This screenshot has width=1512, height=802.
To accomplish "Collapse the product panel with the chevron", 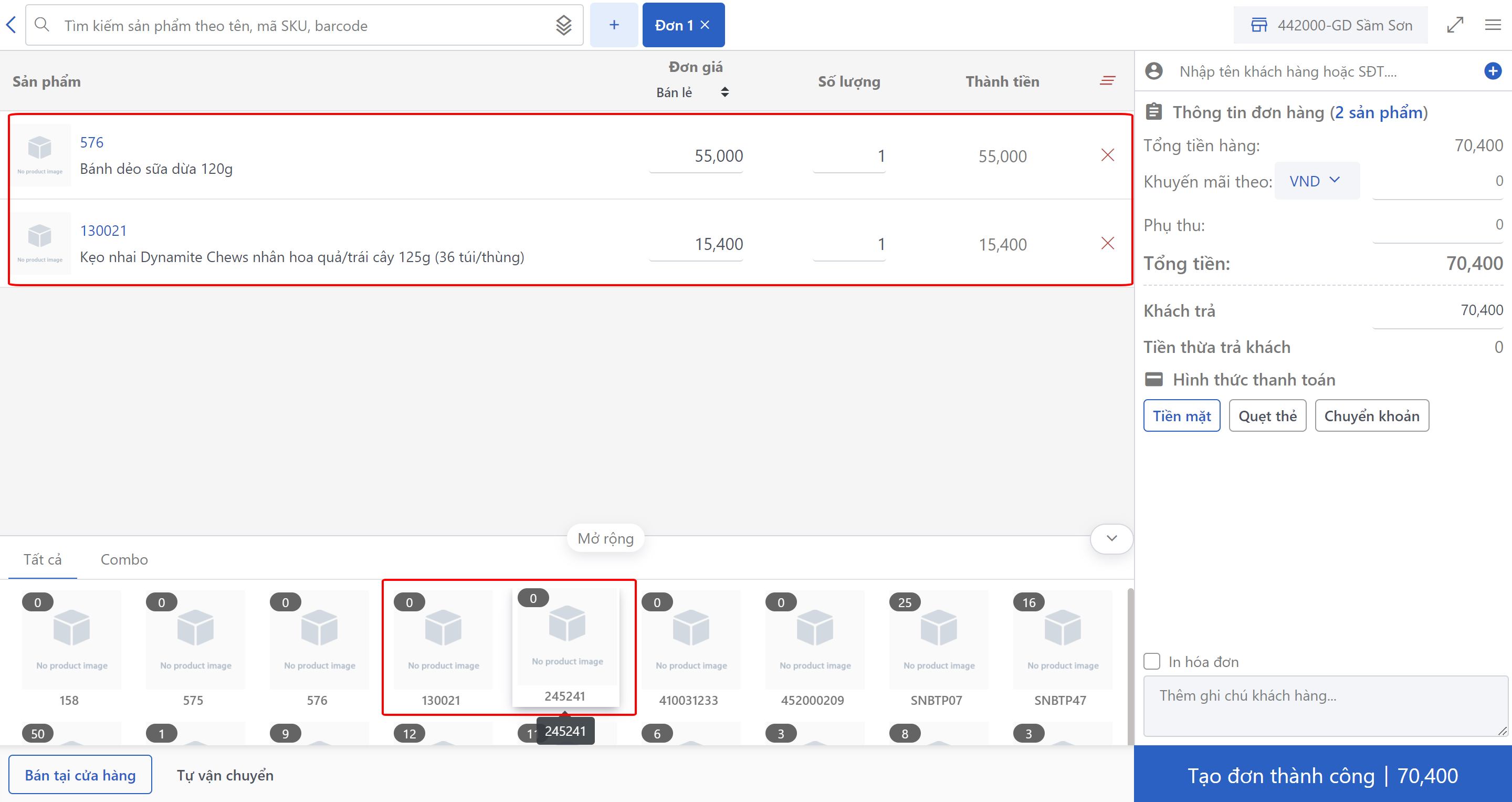I will pos(1111,538).
